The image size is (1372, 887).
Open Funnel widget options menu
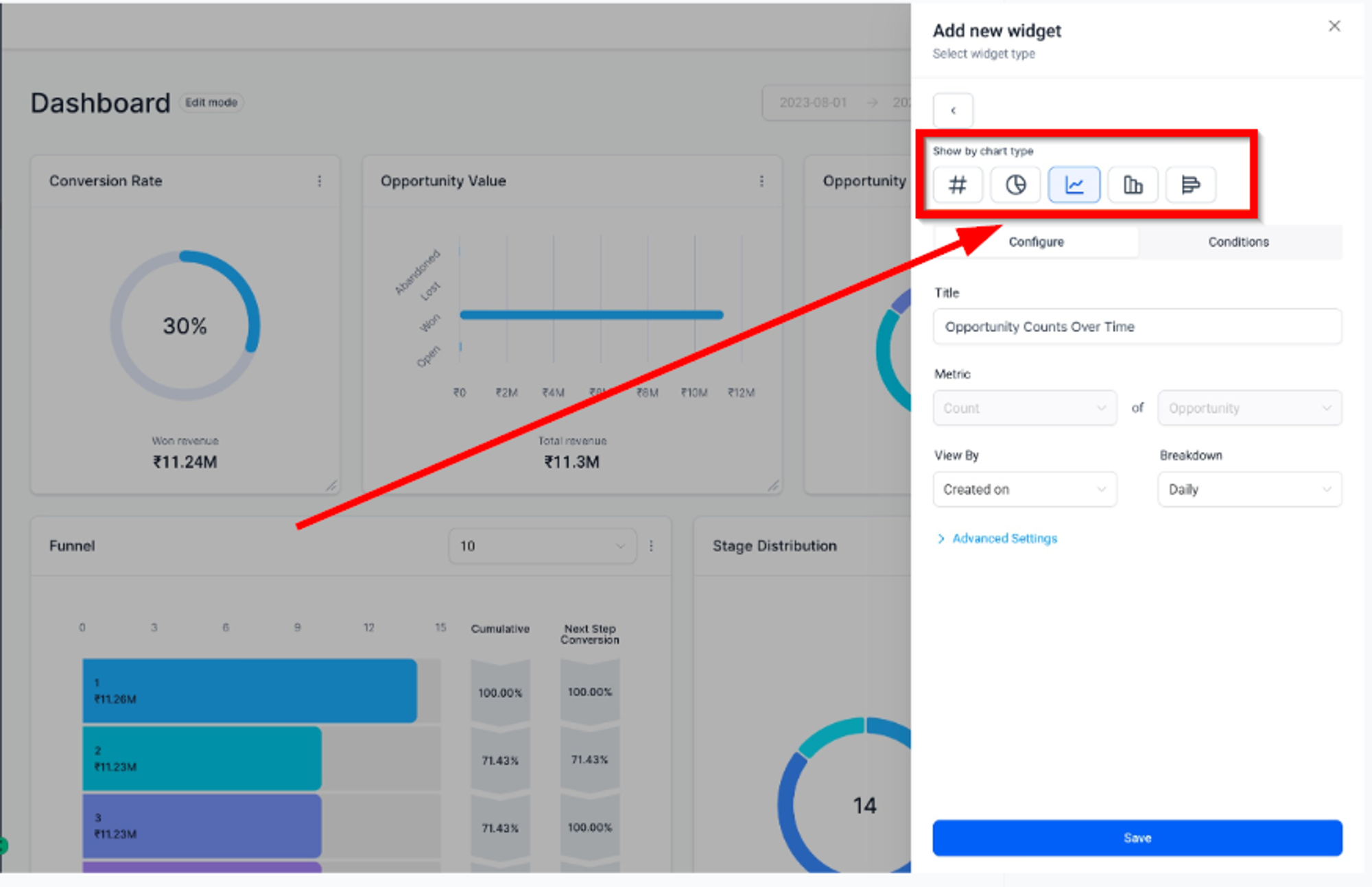(x=651, y=546)
